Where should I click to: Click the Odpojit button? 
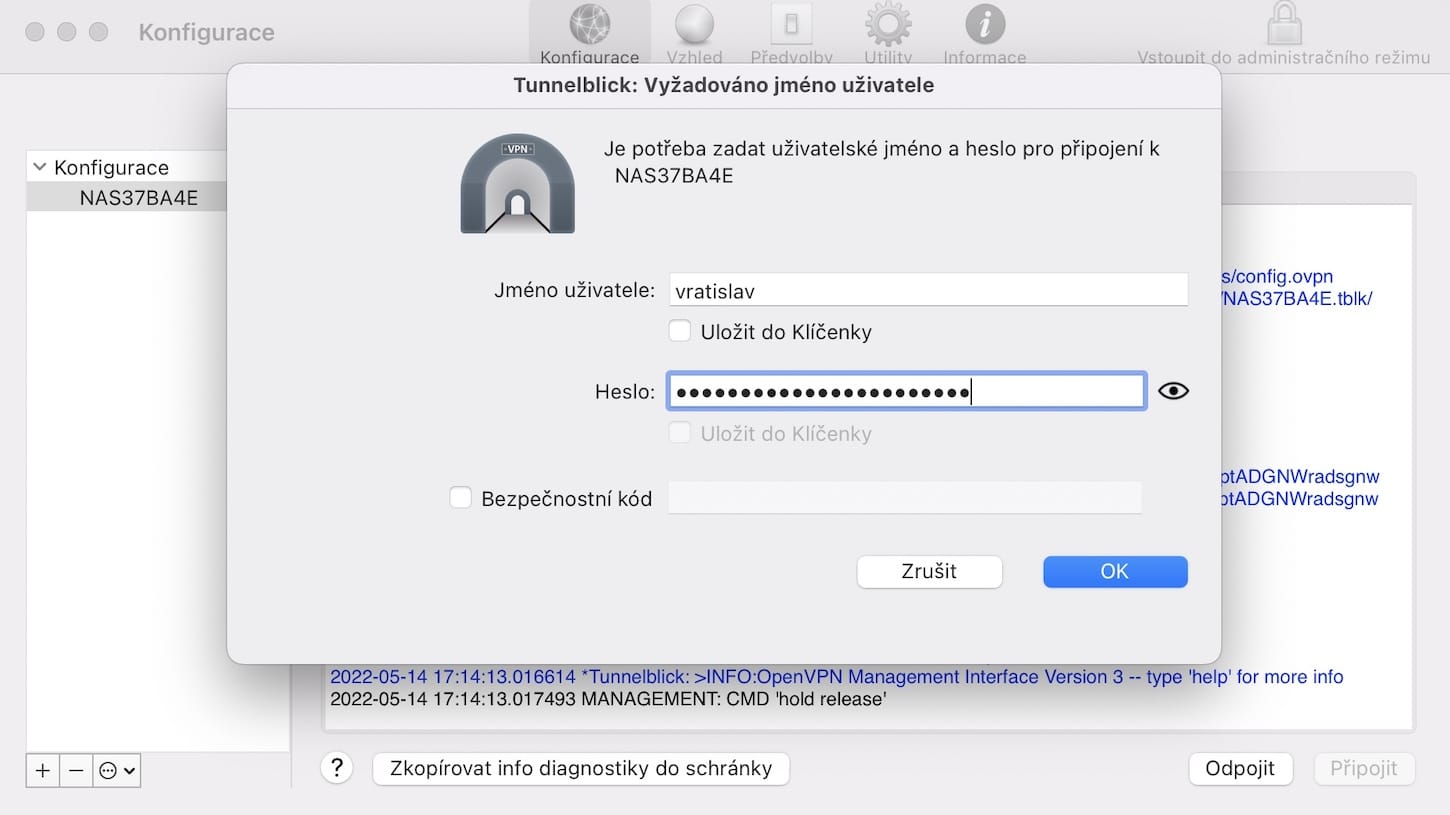pyautogui.click(x=1240, y=768)
